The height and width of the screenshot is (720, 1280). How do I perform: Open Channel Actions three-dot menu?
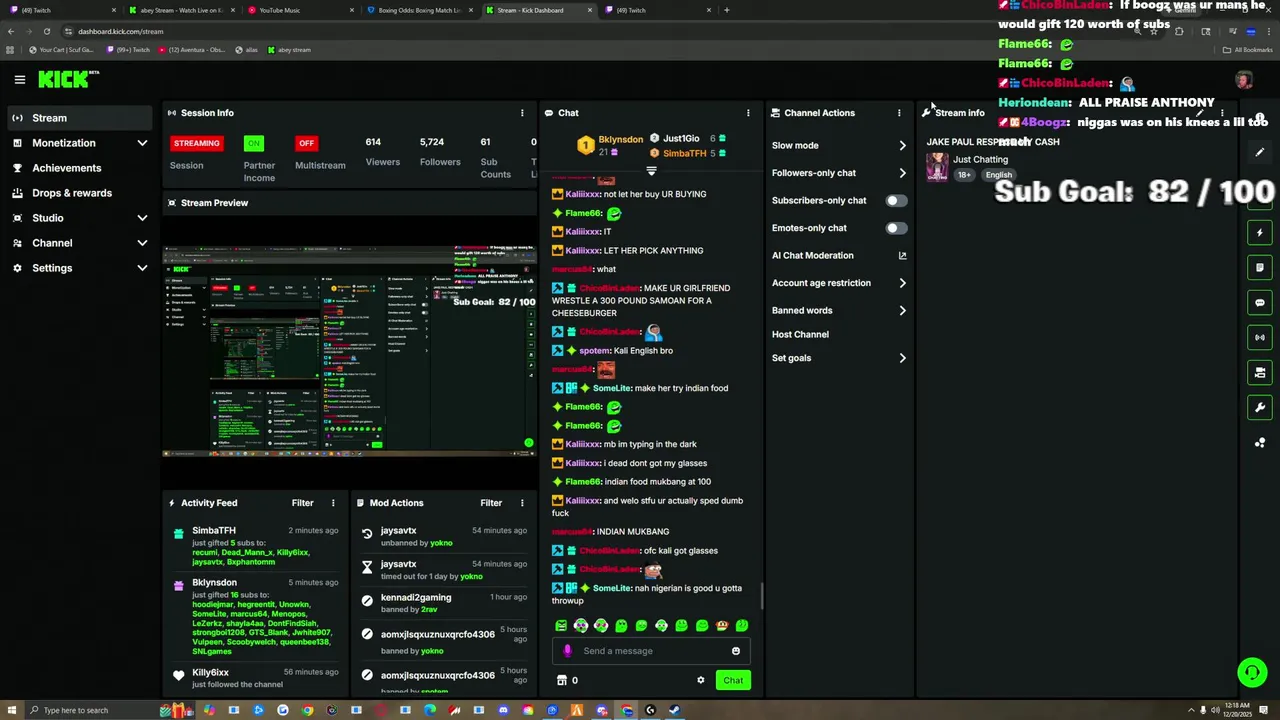tap(899, 113)
